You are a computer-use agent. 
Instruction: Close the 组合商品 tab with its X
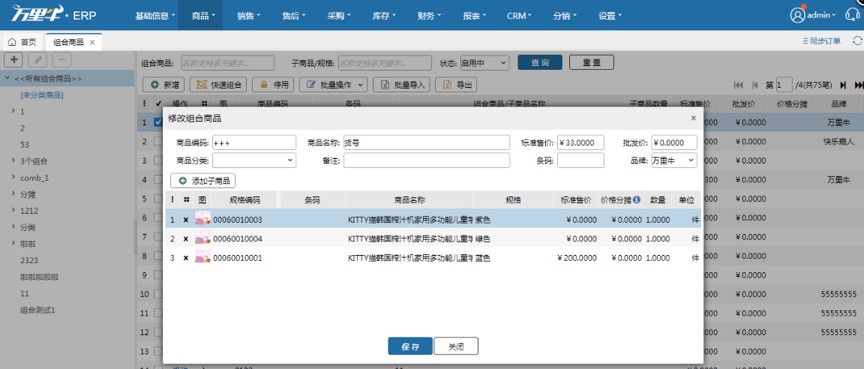tap(92, 42)
